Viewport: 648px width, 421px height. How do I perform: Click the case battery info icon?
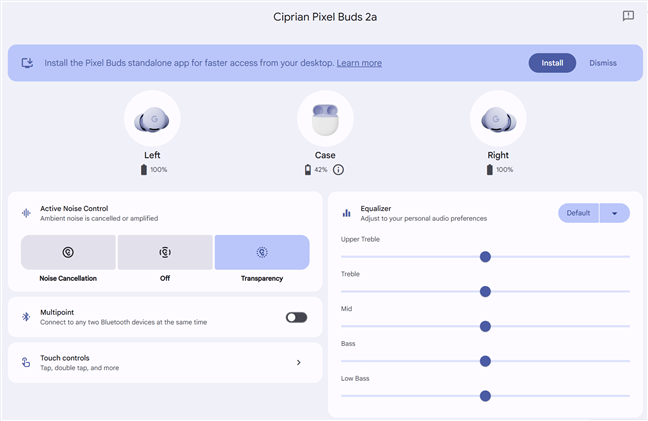[338, 170]
